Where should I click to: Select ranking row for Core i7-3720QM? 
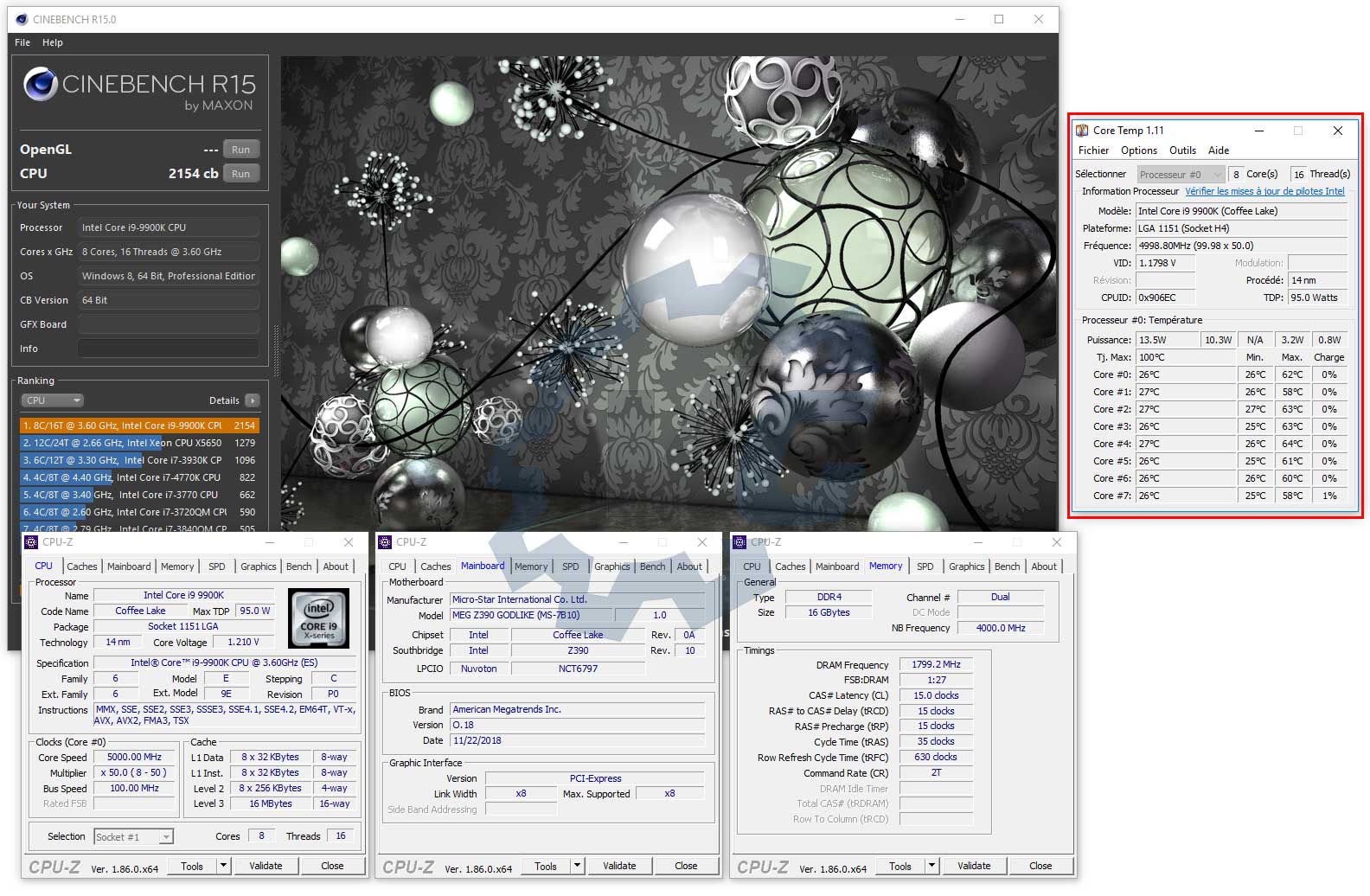coord(139,512)
